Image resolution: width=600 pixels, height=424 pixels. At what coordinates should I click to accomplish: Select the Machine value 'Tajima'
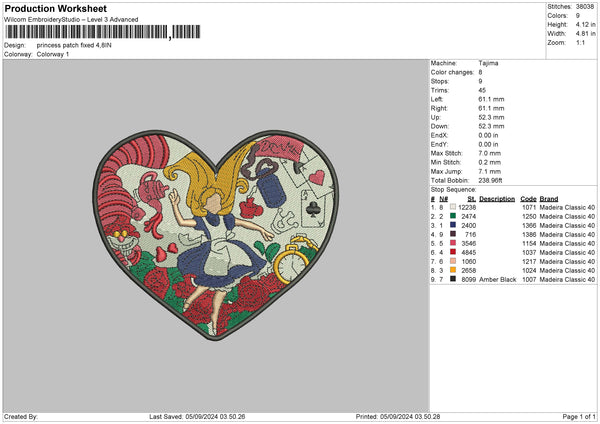click(x=488, y=63)
